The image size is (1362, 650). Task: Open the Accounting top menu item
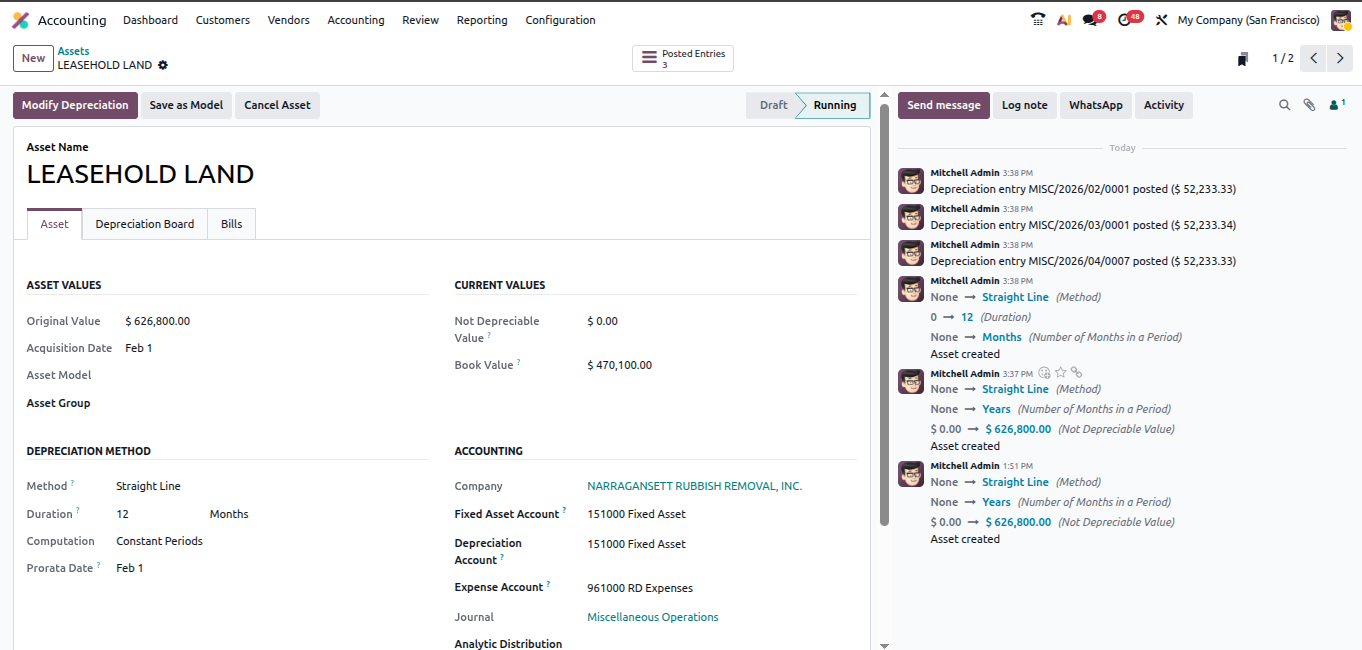pos(356,20)
